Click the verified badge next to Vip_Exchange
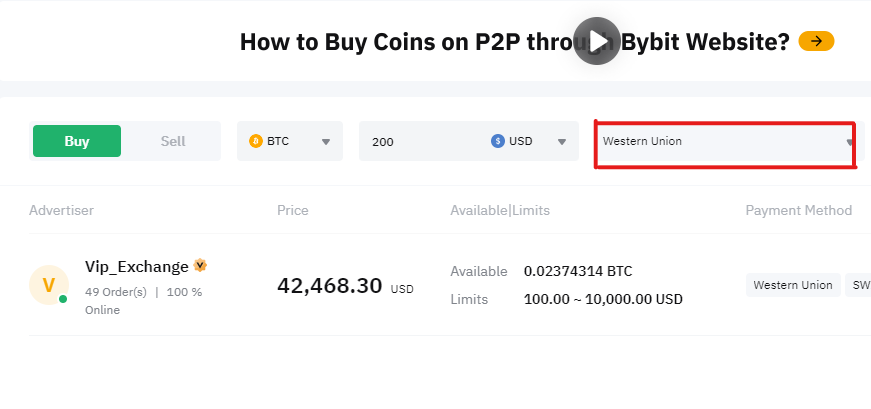Image resolution: width=871 pixels, height=409 pixels. point(200,266)
